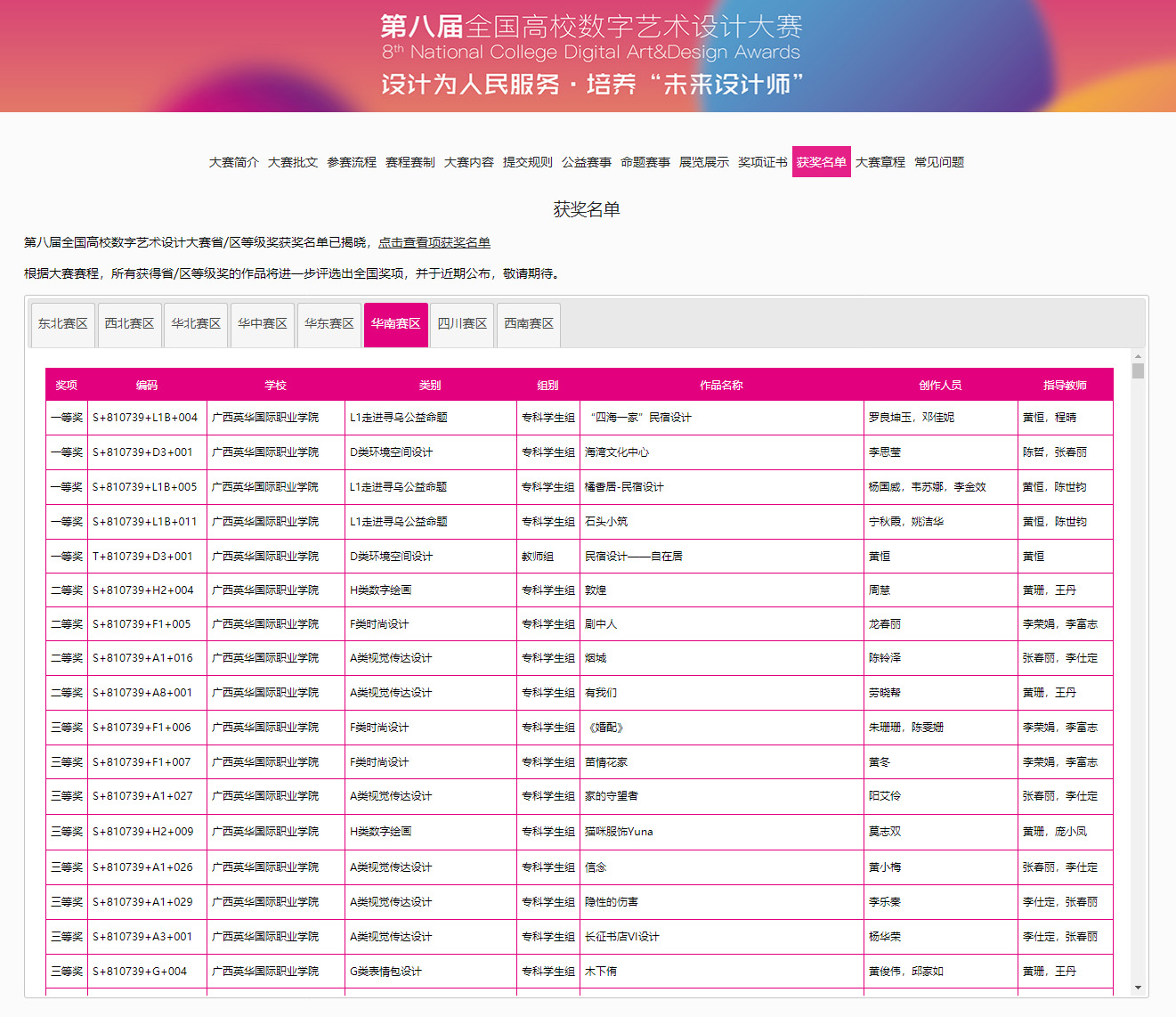Show the 华东赛区 results tab
Screen dimensions: 1176x1017
[x=329, y=324]
